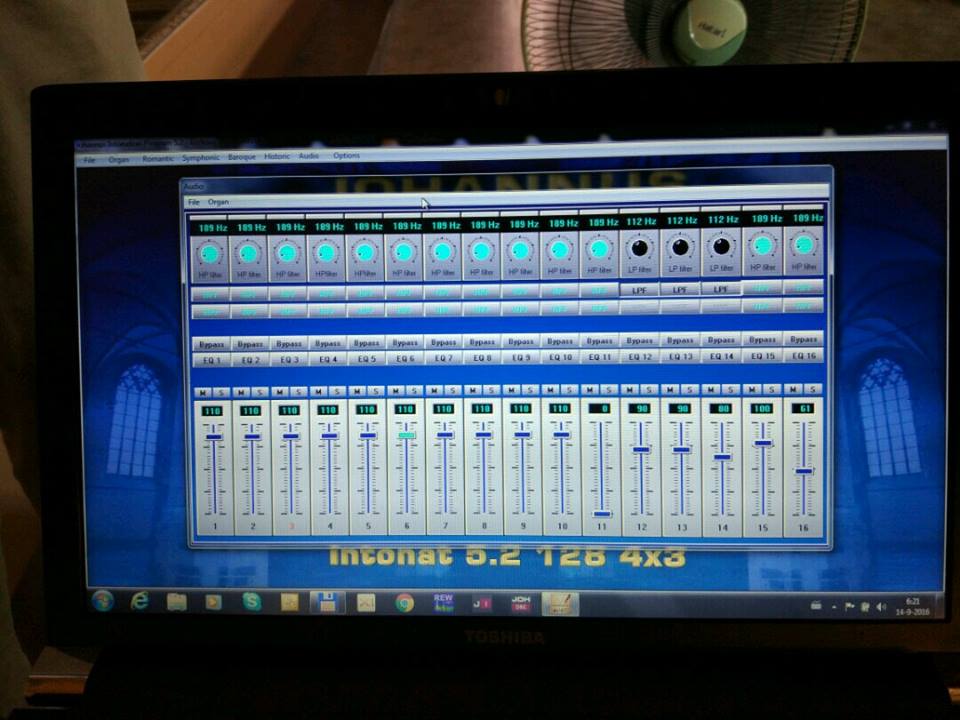Image resolution: width=960 pixels, height=720 pixels.
Task: Click the floppy disk taskbar icon
Action: pyautogui.click(x=326, y=603)
